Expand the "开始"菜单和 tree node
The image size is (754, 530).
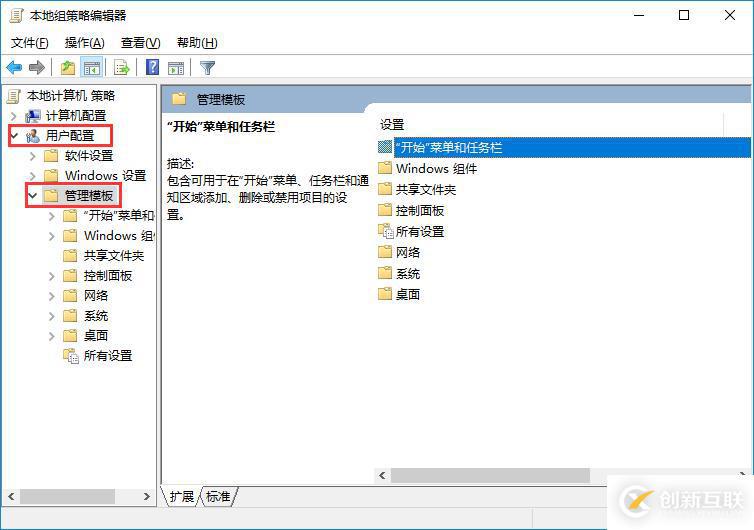click(x=51, y=216)
